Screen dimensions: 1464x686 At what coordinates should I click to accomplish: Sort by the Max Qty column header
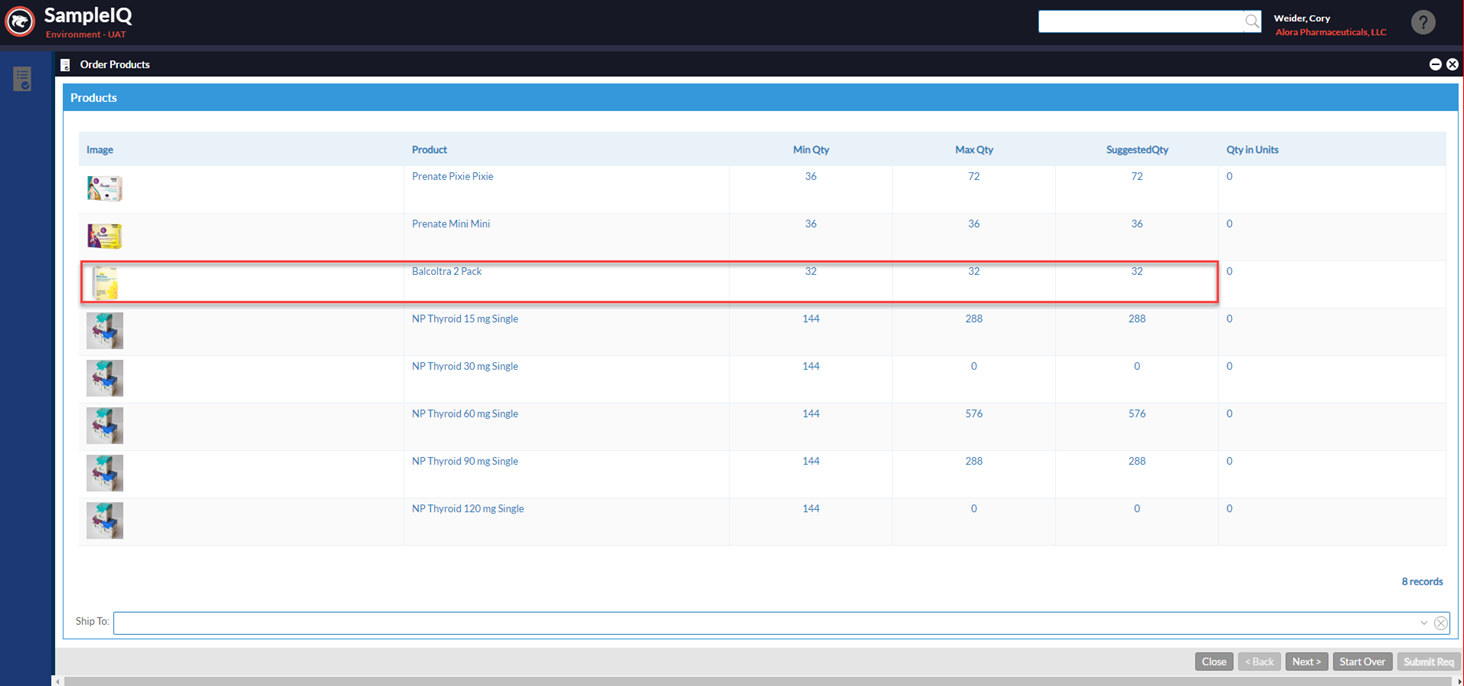(974, 150)
